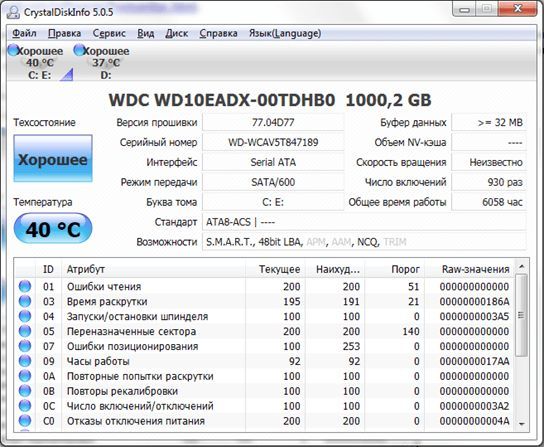
Task: Click the scroll up arrow of attribute list
Action: pos(521,267)
